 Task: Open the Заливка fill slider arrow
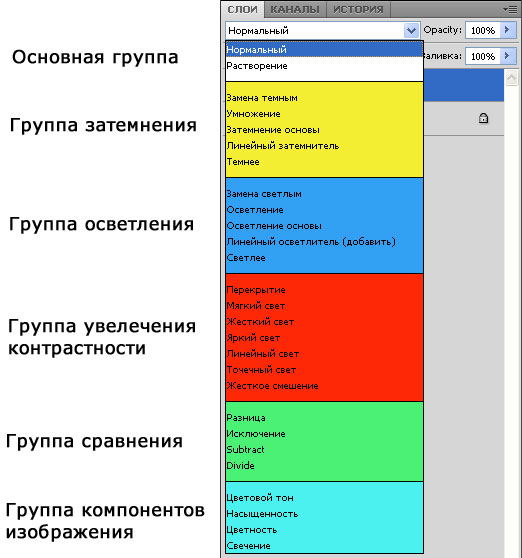point(507,56)
